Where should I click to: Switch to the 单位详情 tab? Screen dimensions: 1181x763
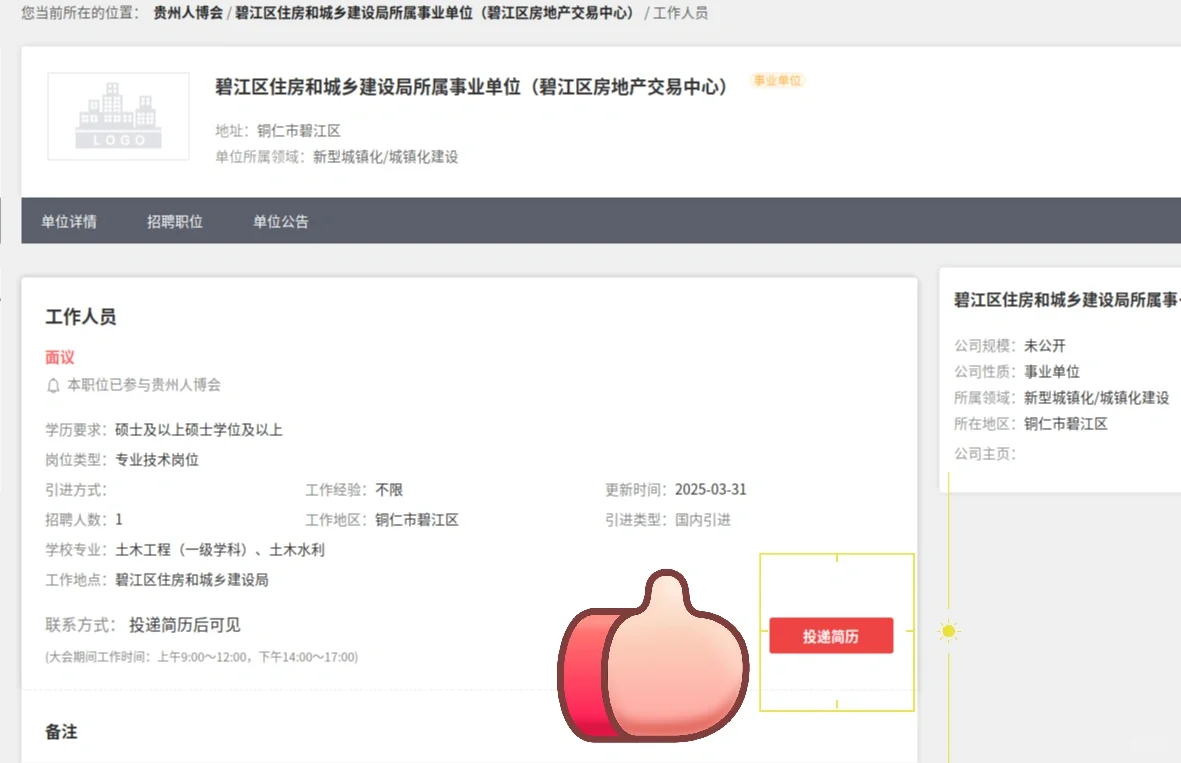click(x=68, y=221)
